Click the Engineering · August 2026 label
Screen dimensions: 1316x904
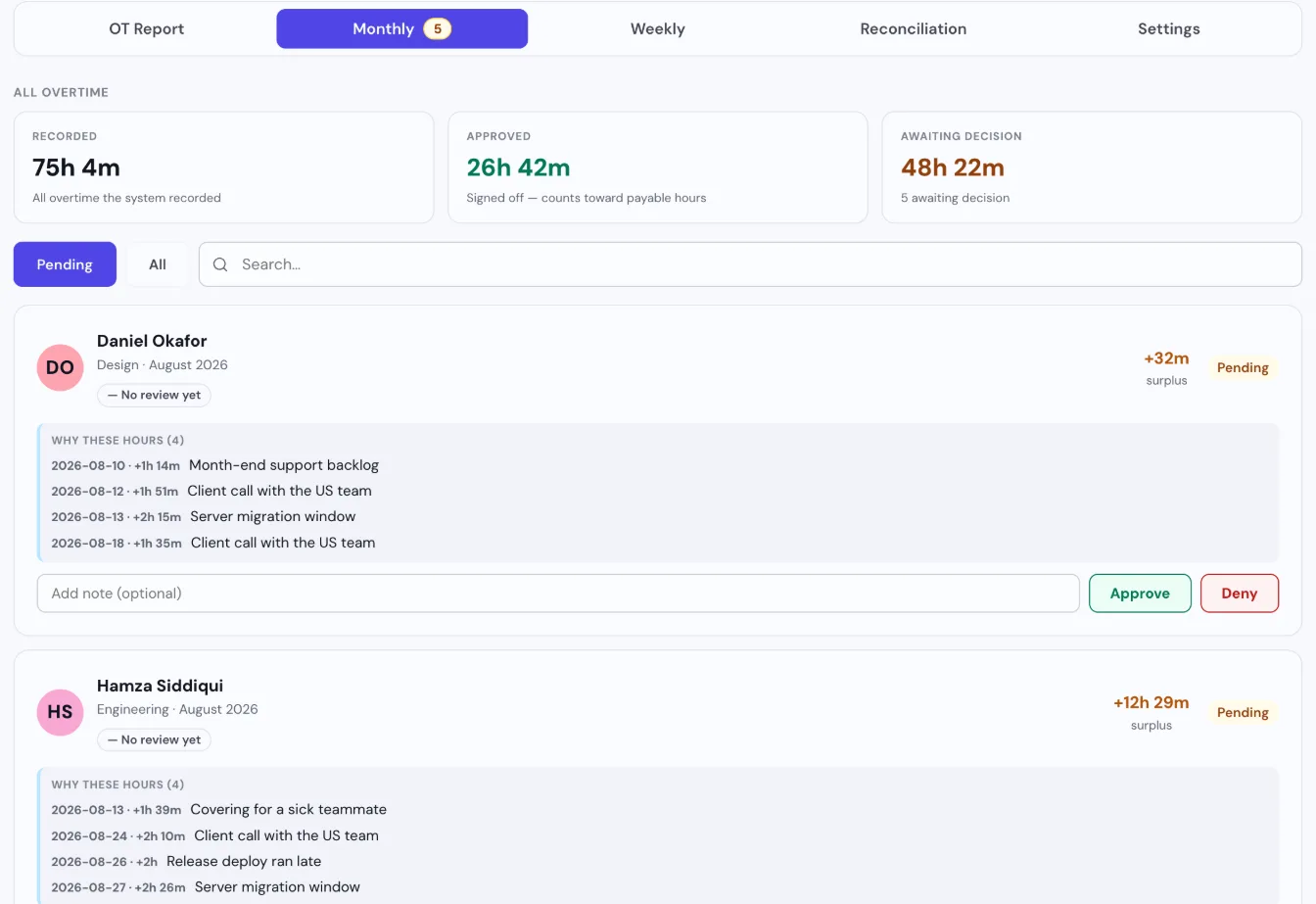pyautogui.click(x=177, y=709)
